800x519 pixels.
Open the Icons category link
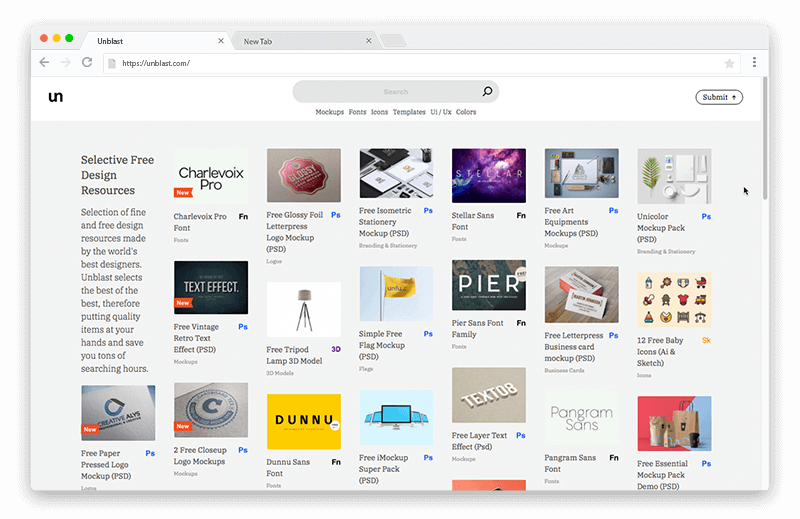pyautogui.click(x=379, y=112)
